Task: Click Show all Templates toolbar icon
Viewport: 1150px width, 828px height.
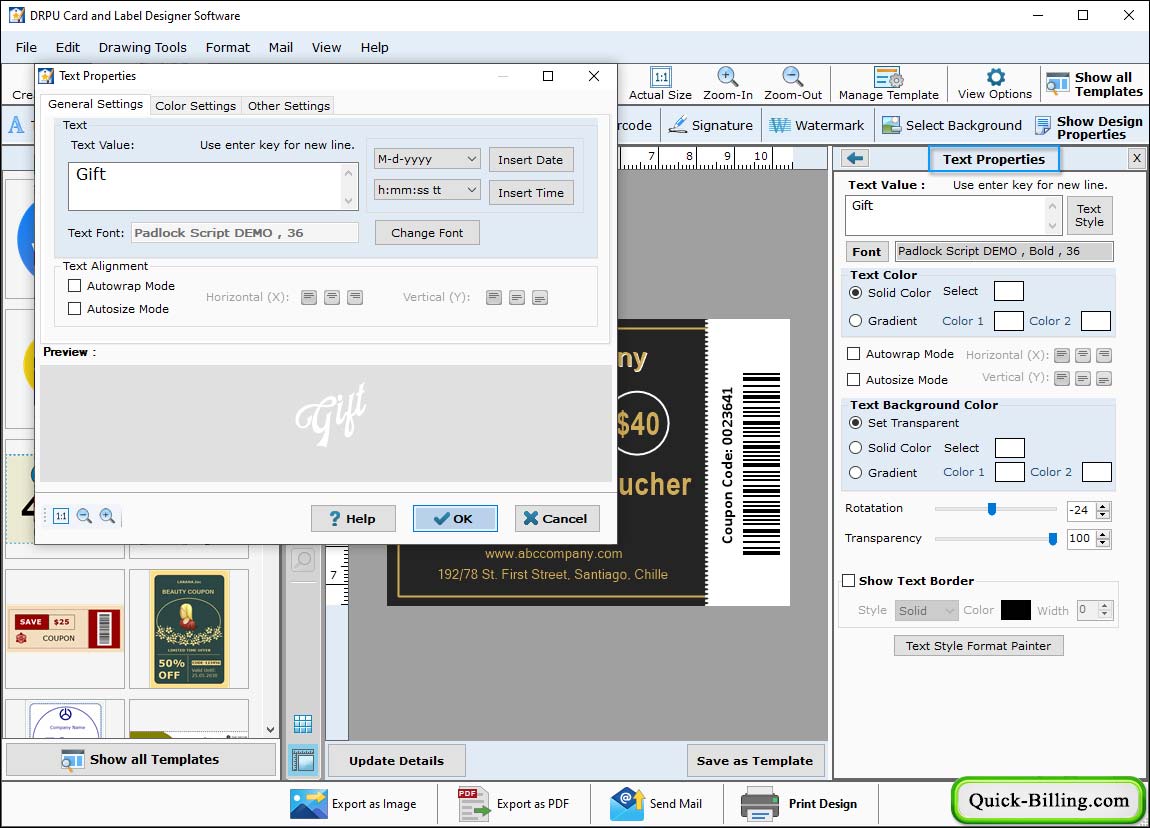Action: [1058, 84]
